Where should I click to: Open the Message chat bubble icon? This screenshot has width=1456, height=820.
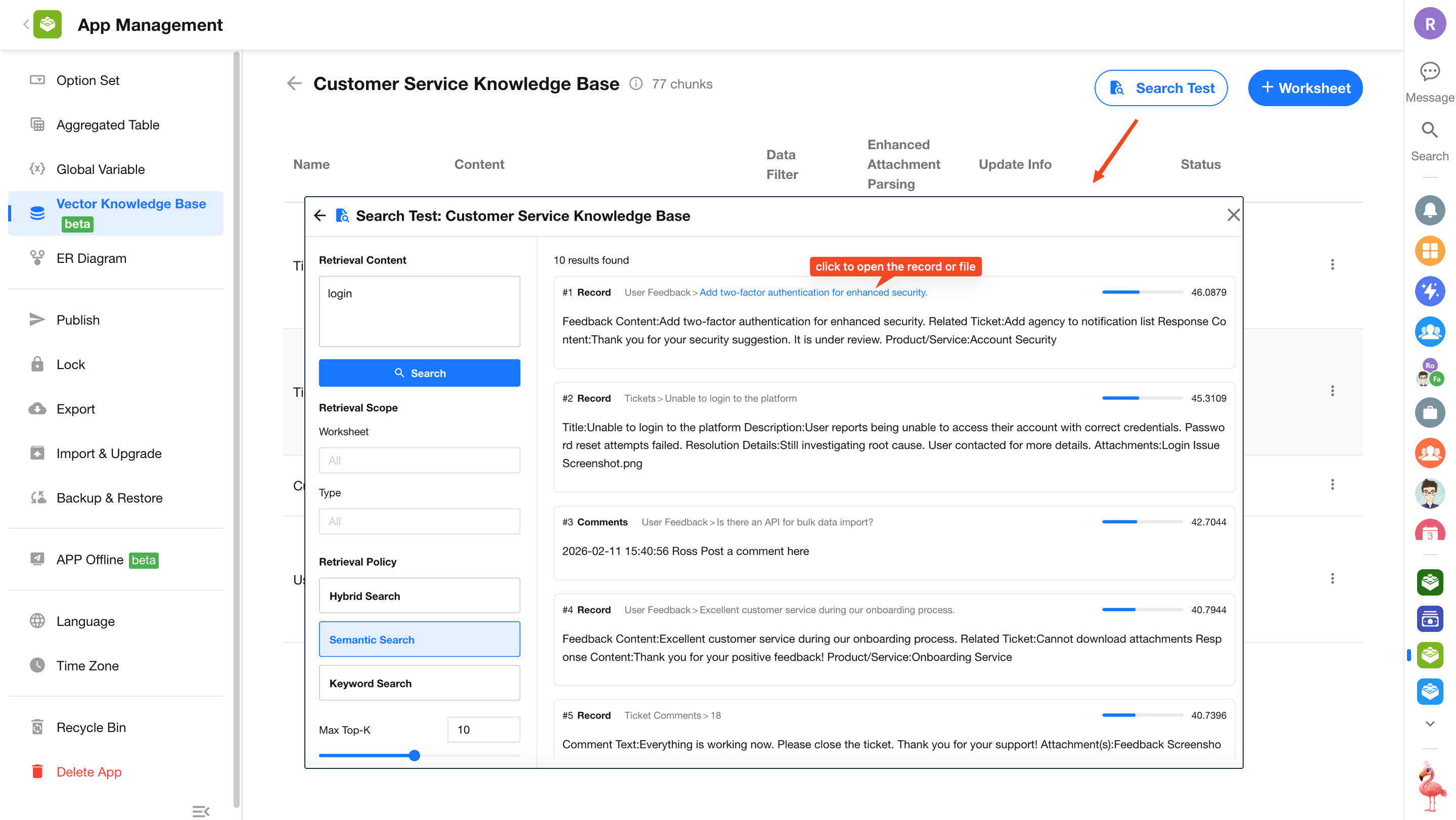click(x=1429, y=72)
